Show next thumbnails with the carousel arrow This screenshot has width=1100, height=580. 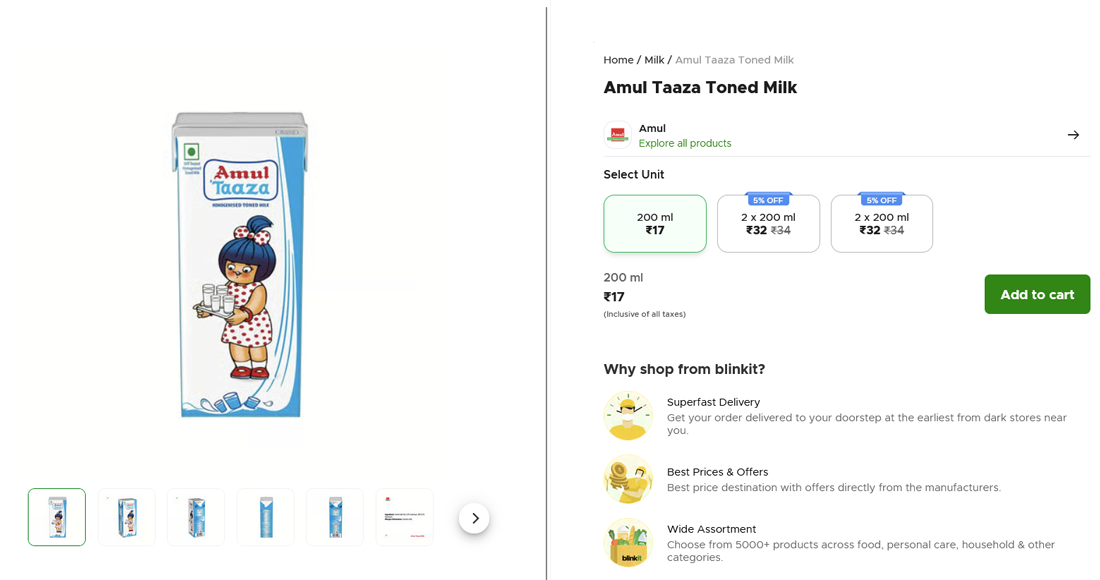[x=474, y=518]
